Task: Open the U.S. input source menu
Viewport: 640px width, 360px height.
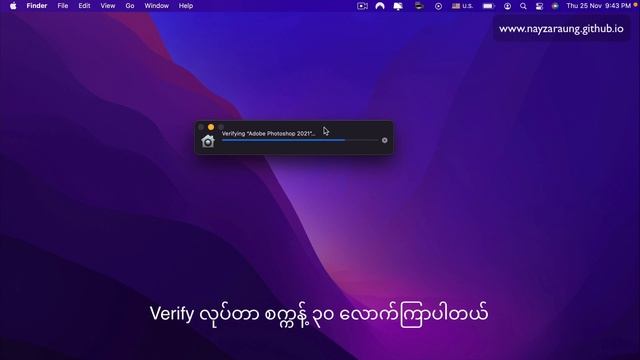Action: (462, 6)
